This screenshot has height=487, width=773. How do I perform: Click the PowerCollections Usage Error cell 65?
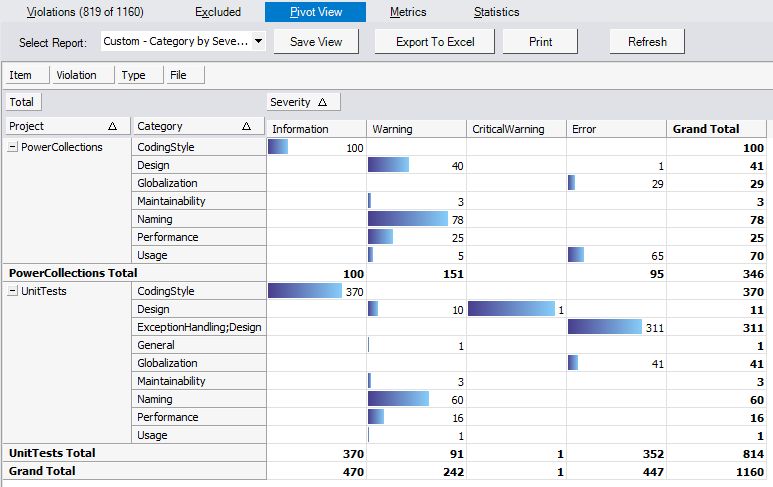tap(616, 255)
